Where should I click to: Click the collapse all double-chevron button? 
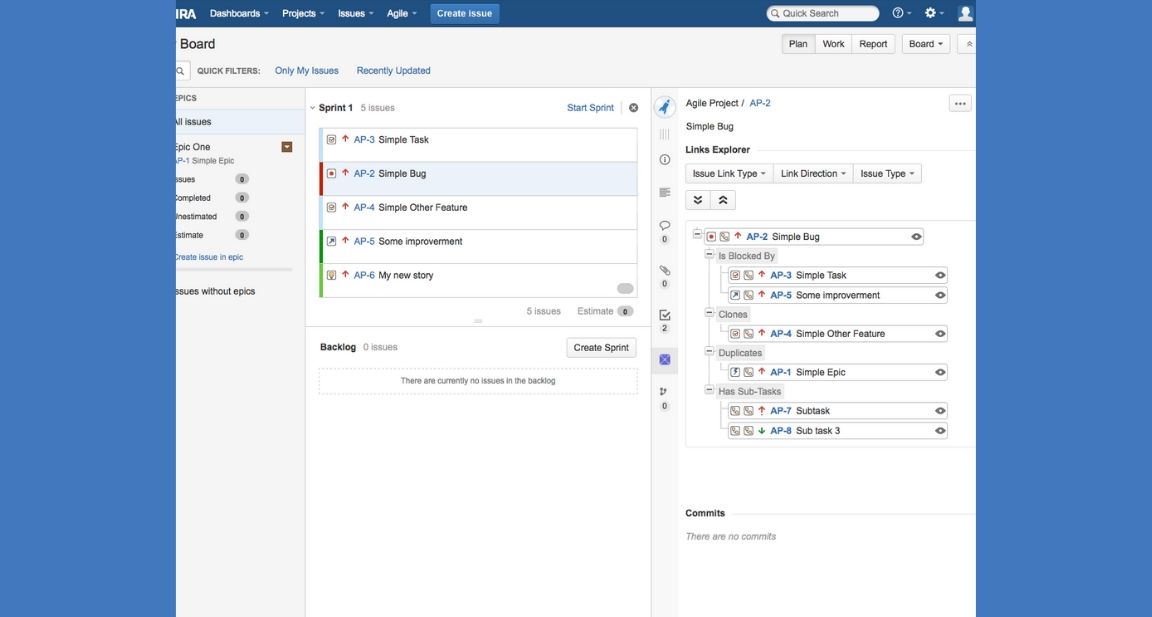click(723, 200)
